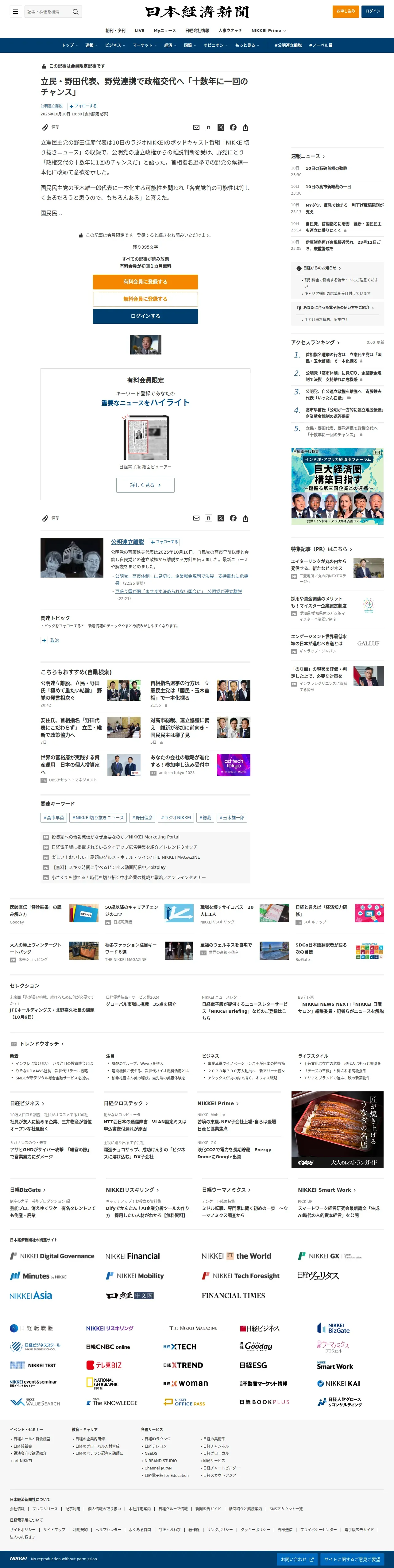Expand the もっと見る navigation menu

(247, 45)
